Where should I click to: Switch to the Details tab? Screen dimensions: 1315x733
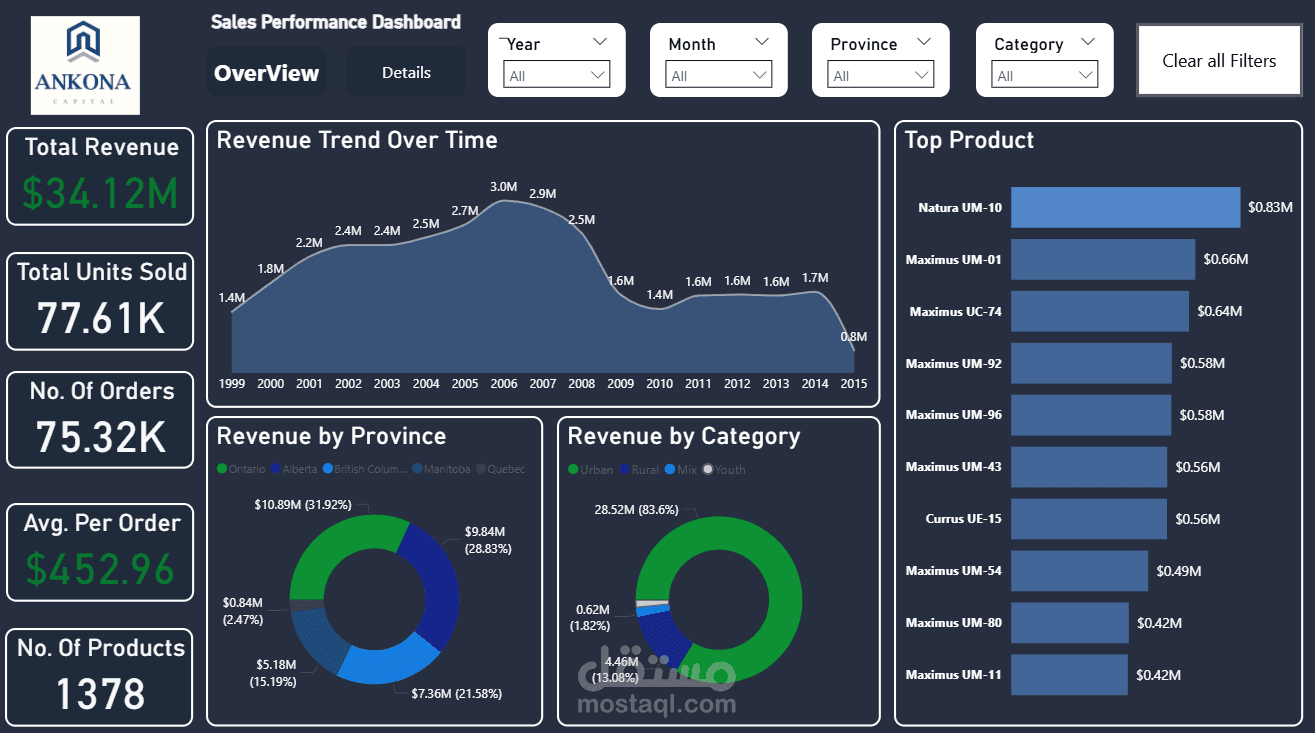pos(405,71)
